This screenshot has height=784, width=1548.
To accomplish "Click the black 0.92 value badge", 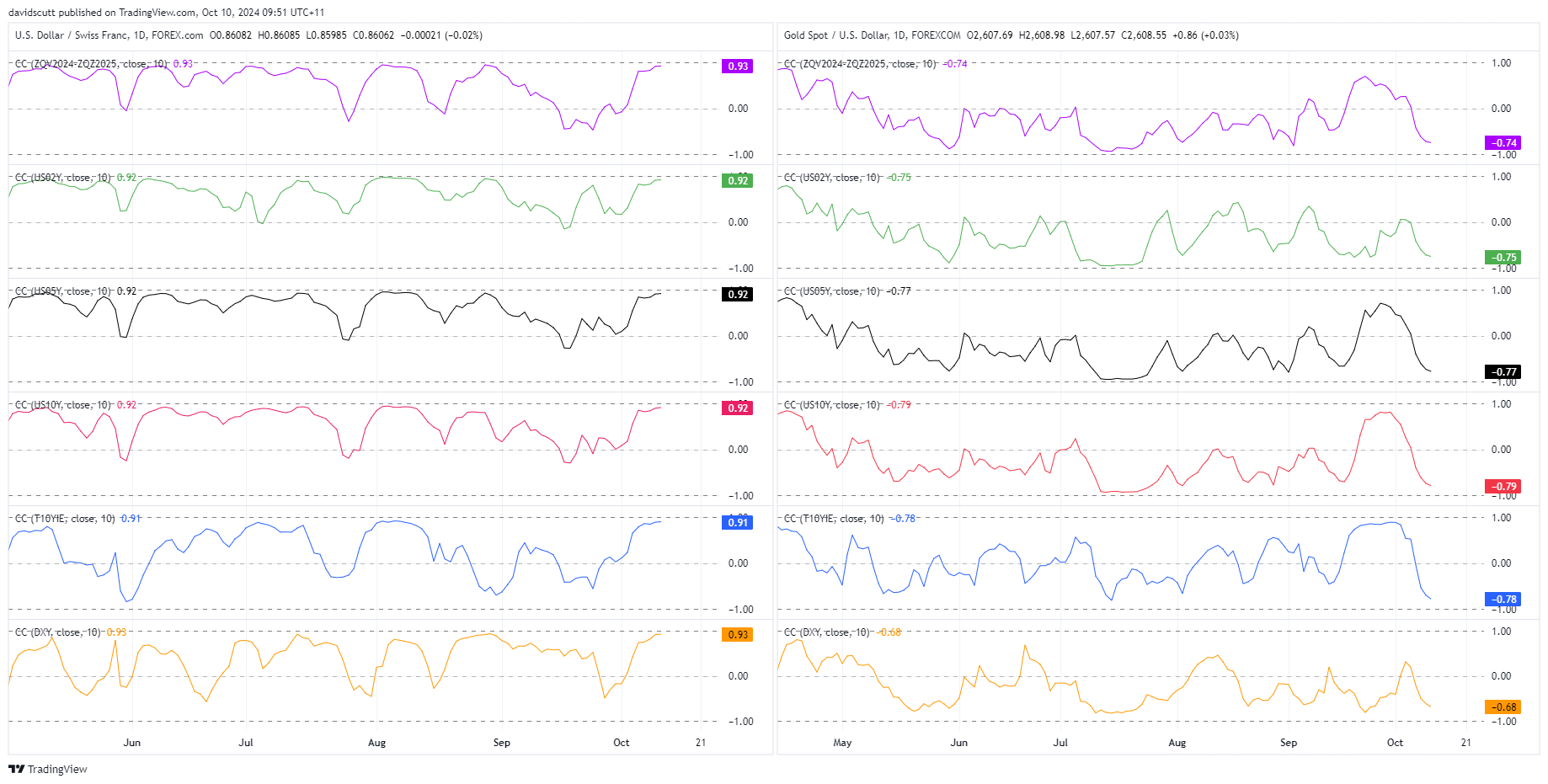I will pos(738,294).
